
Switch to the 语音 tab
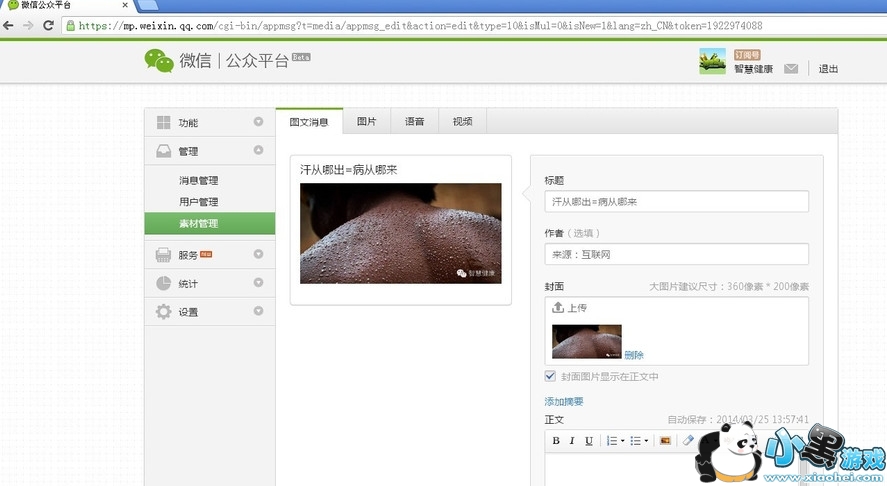point(415,121)
